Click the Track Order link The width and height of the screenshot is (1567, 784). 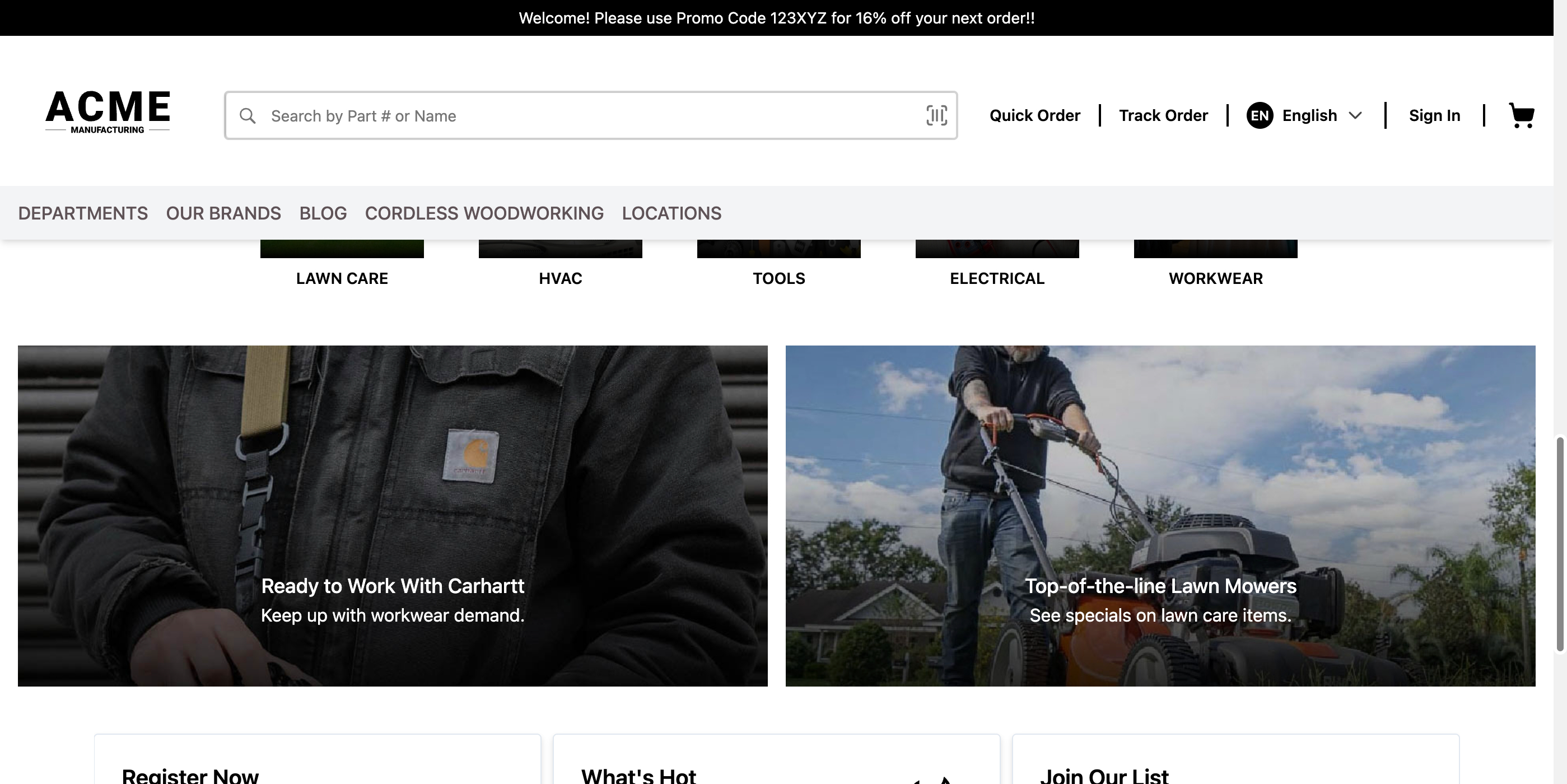(1163, 115)
